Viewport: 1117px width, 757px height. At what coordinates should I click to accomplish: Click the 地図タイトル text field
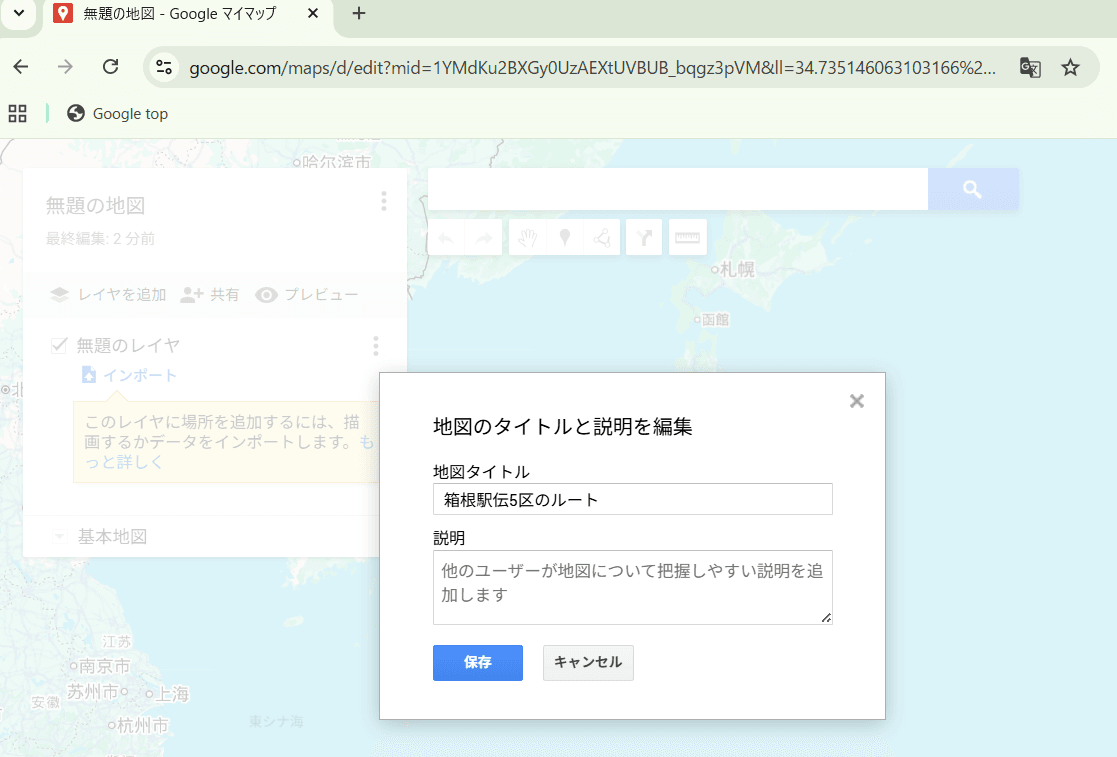coord(632,500)
